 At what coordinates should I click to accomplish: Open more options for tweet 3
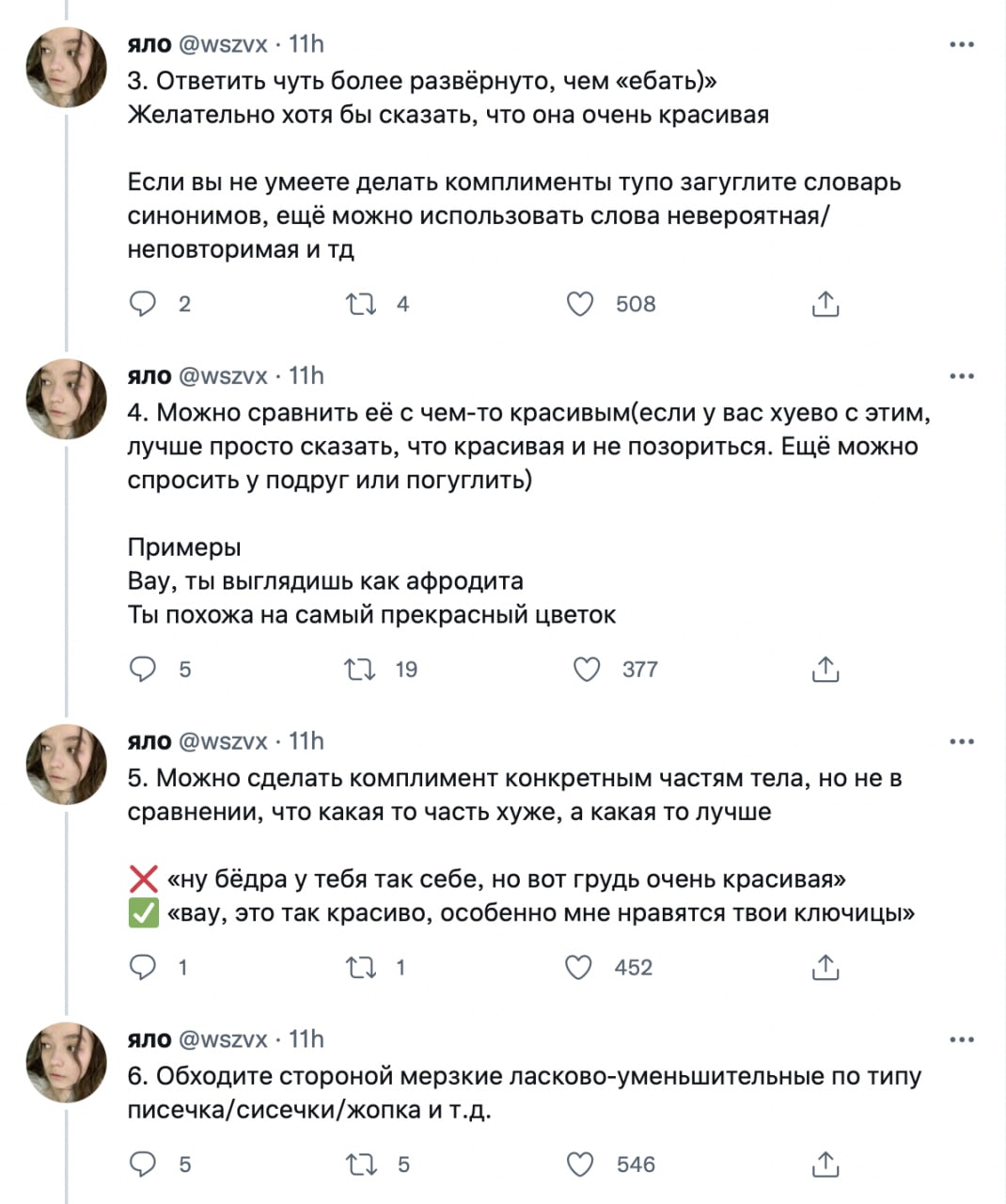tap(961, 44)
